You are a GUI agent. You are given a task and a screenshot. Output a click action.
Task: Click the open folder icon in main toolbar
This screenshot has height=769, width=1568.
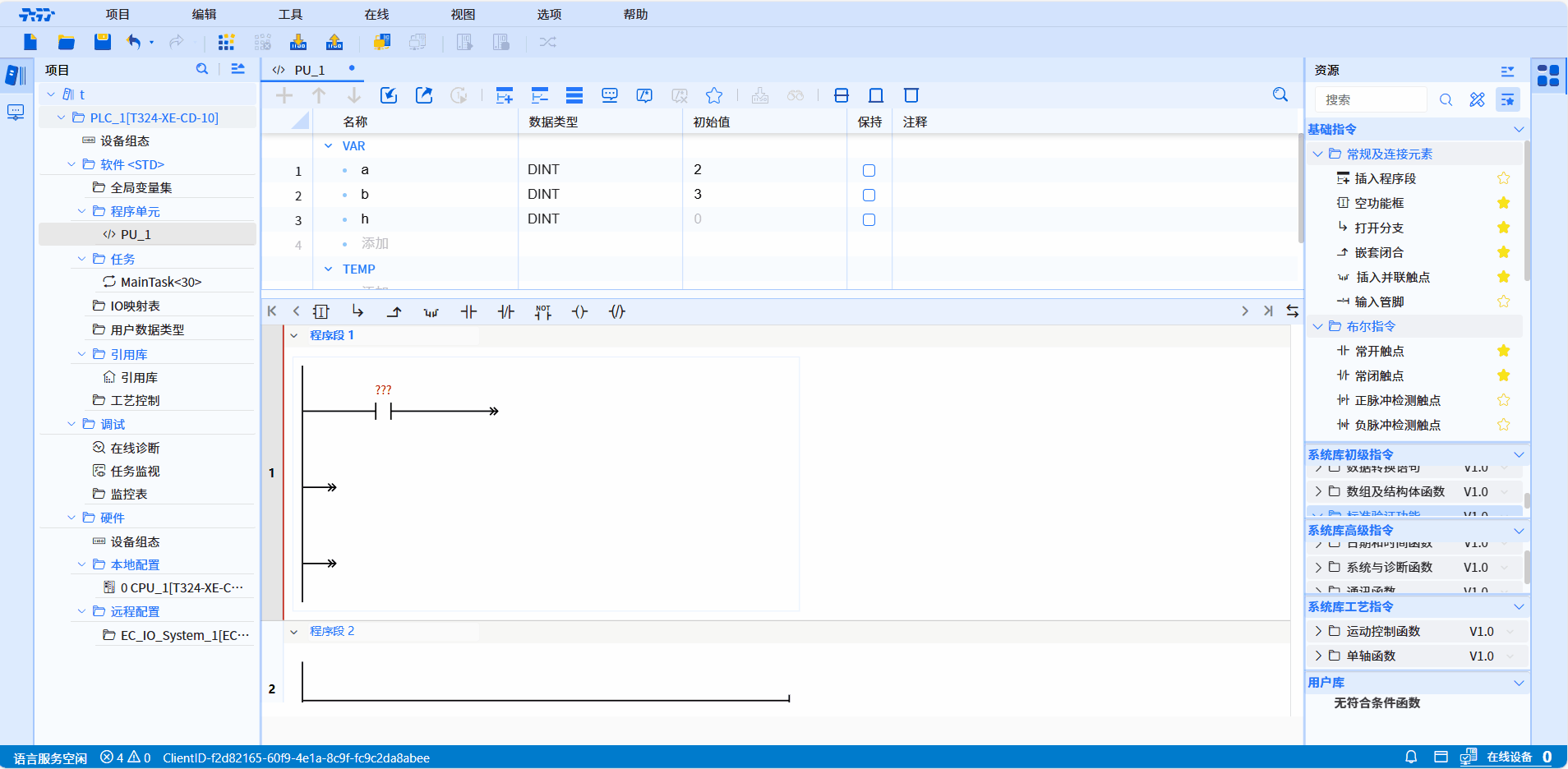[67, 42]
